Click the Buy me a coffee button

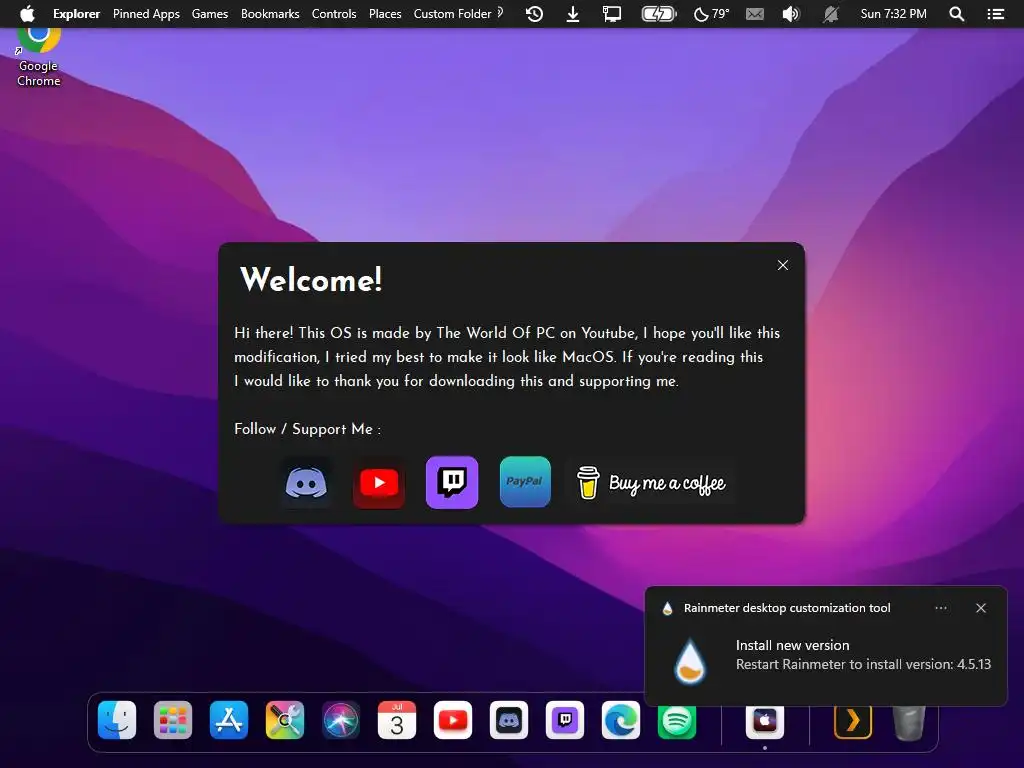[651, 483]
